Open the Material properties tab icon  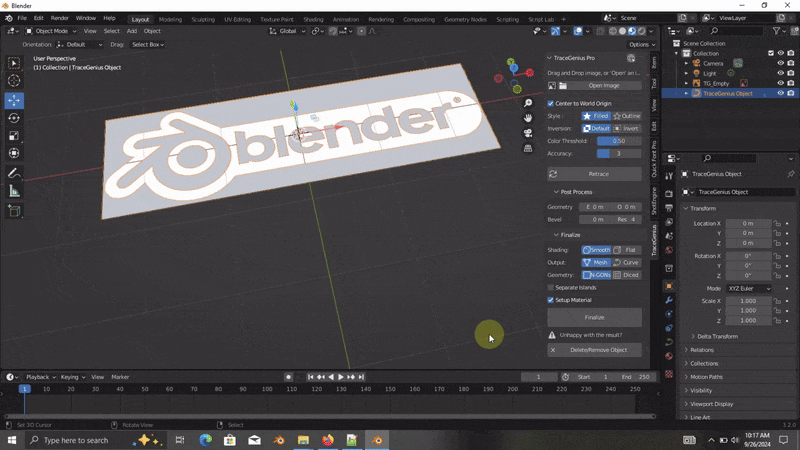(669, 356)
